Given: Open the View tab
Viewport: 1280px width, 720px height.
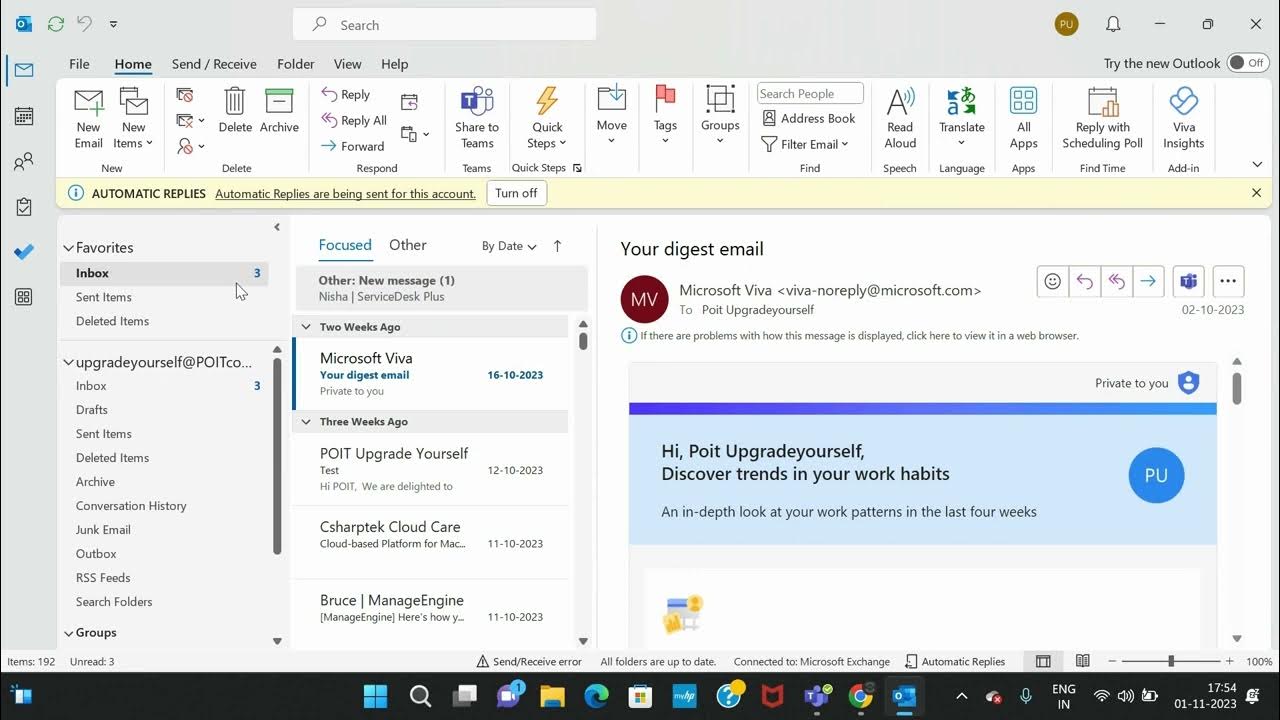Looking at the screenshot, I should [x=347, y=64].
